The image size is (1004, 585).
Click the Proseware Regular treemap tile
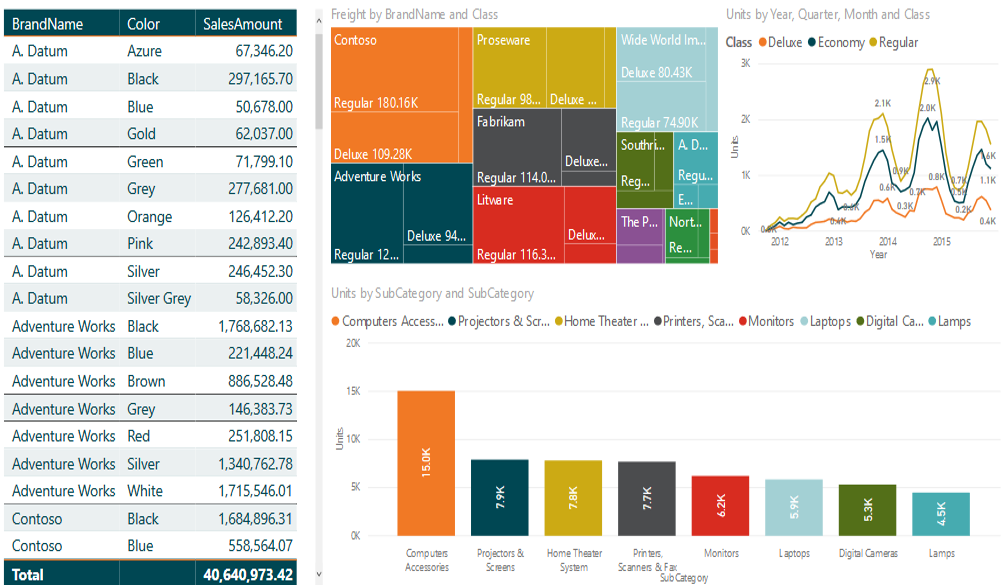coord(510,68)
